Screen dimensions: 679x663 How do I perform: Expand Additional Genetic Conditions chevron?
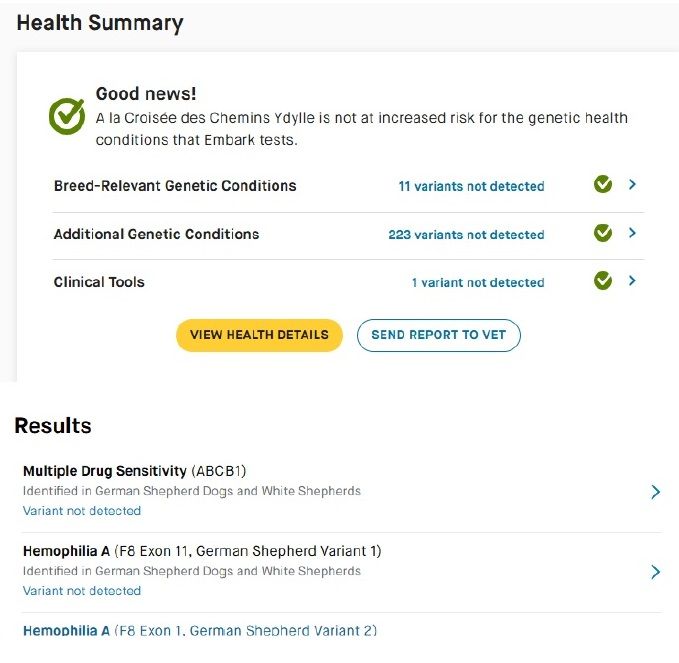632,233
